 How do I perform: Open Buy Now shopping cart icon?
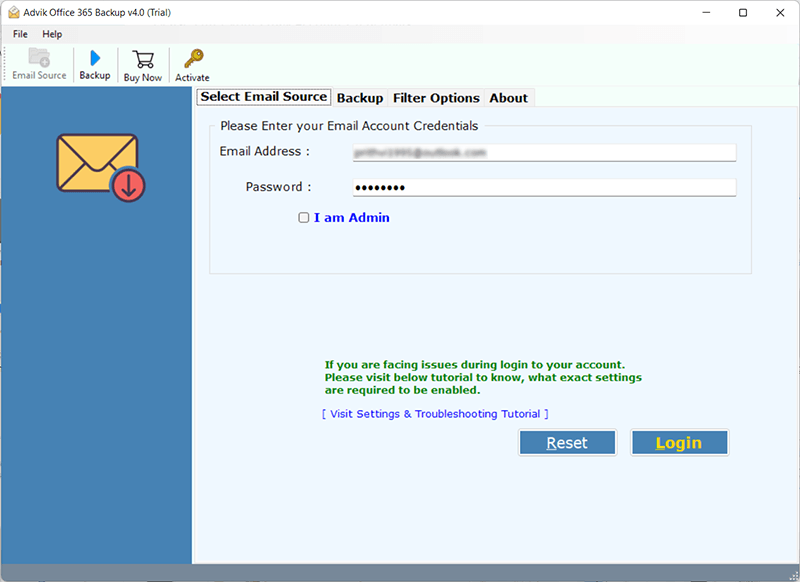(143, 59)
